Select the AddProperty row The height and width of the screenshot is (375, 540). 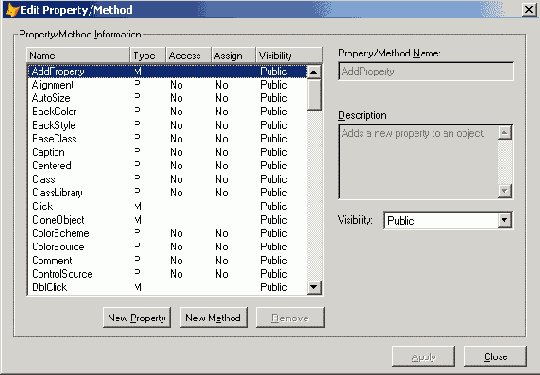[167, 71]
